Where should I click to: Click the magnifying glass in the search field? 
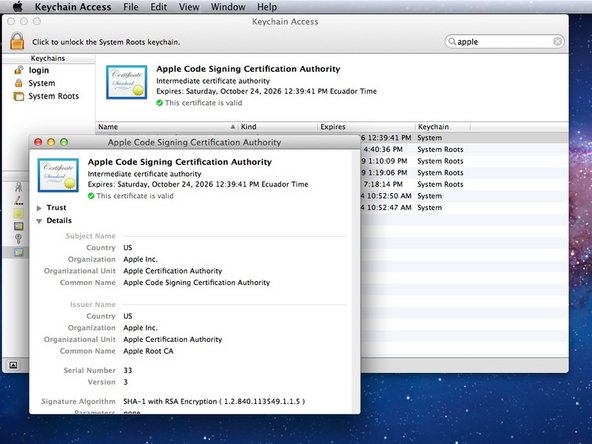click(x=452, y=42)
